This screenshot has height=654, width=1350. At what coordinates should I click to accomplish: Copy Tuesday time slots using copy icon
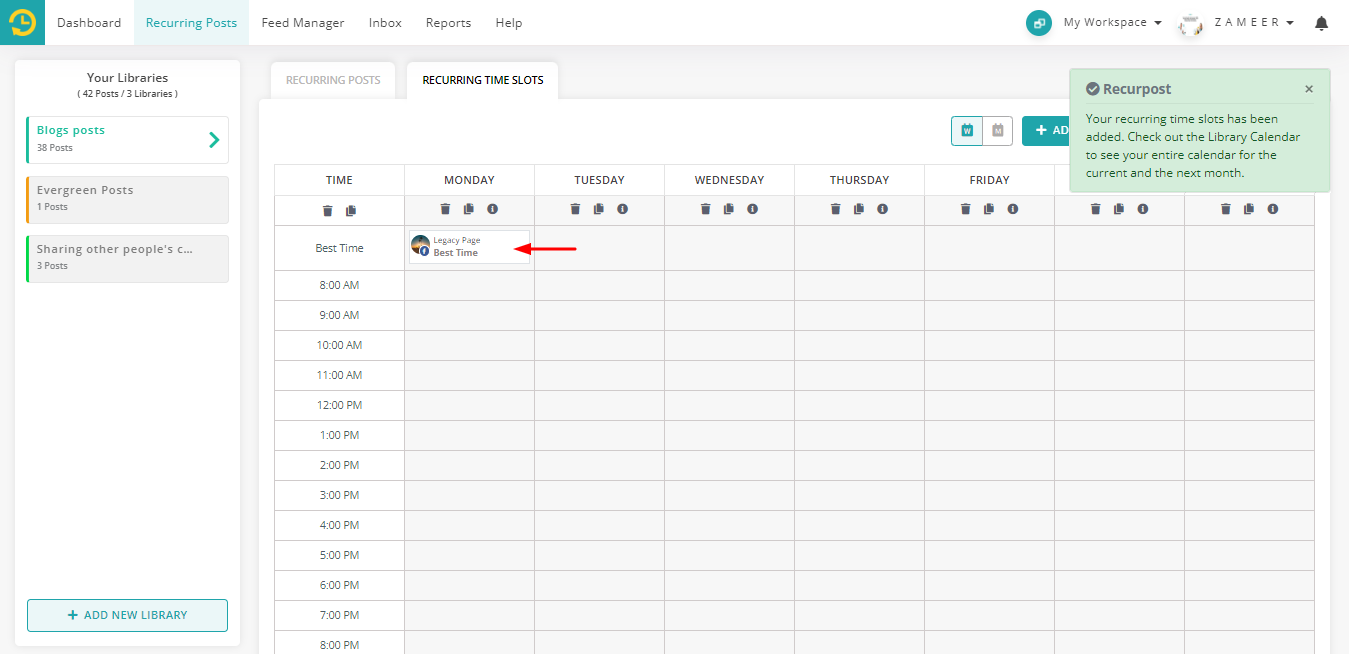tap(599, 209)
